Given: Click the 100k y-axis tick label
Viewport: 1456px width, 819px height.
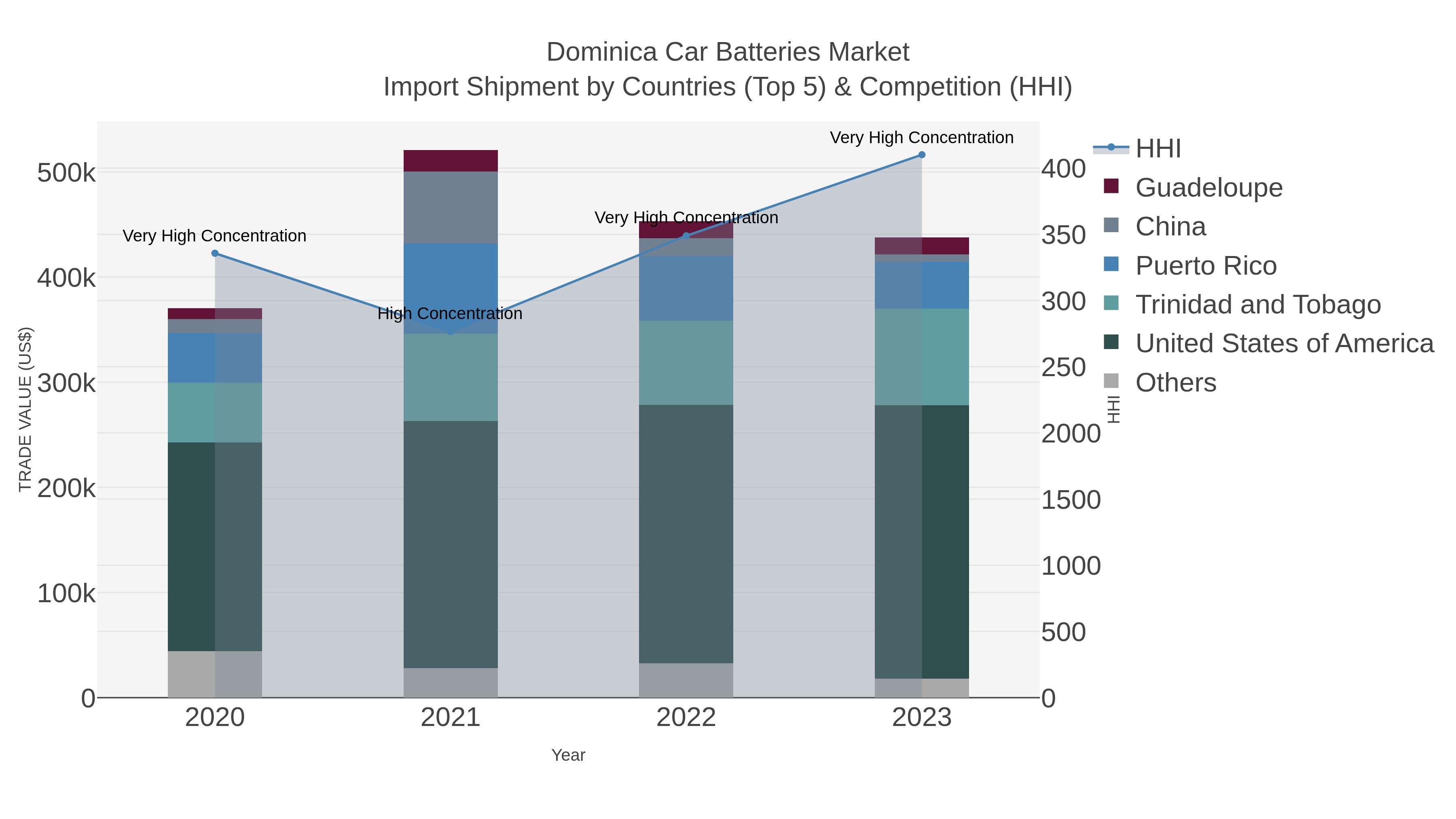Looking at the screenshot, I should [66, 593].
